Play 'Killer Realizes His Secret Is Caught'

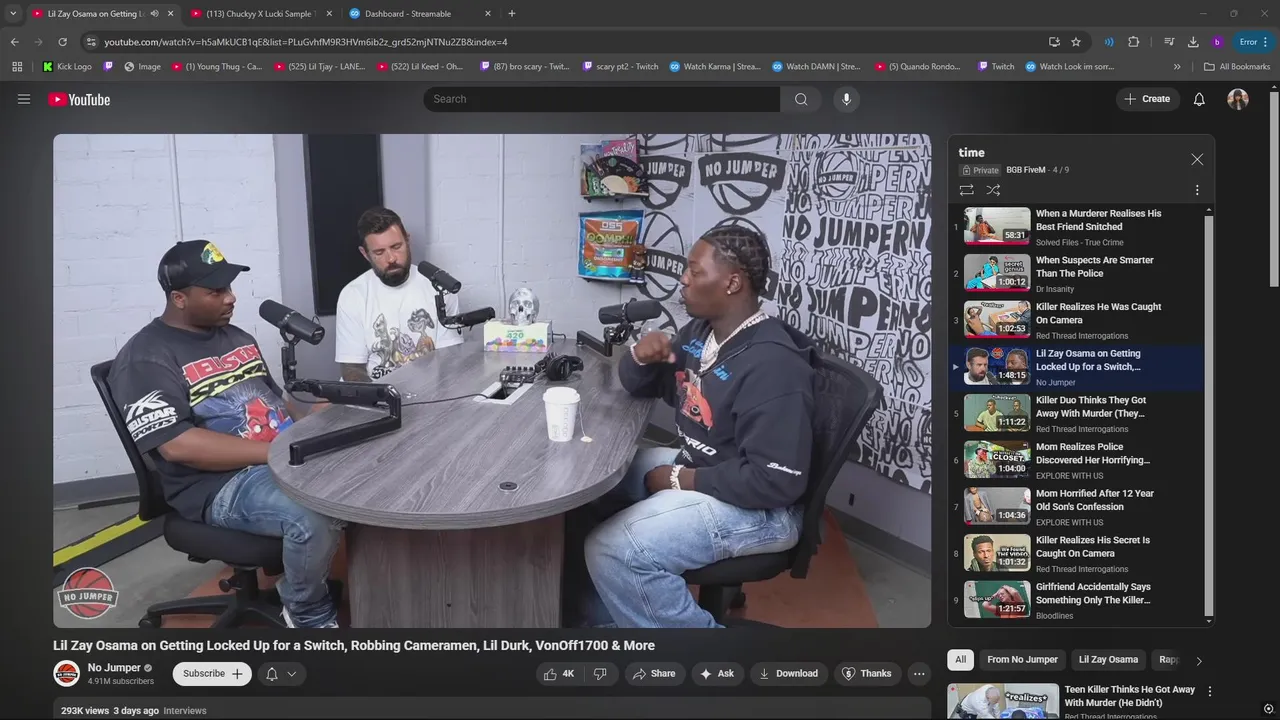click(1078, 554)
